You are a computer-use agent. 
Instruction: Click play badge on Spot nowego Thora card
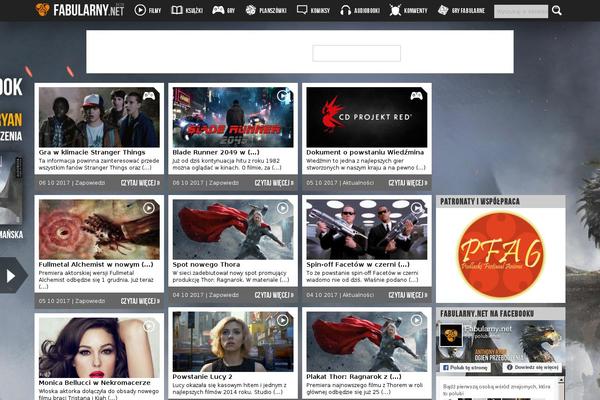[282, 208]
